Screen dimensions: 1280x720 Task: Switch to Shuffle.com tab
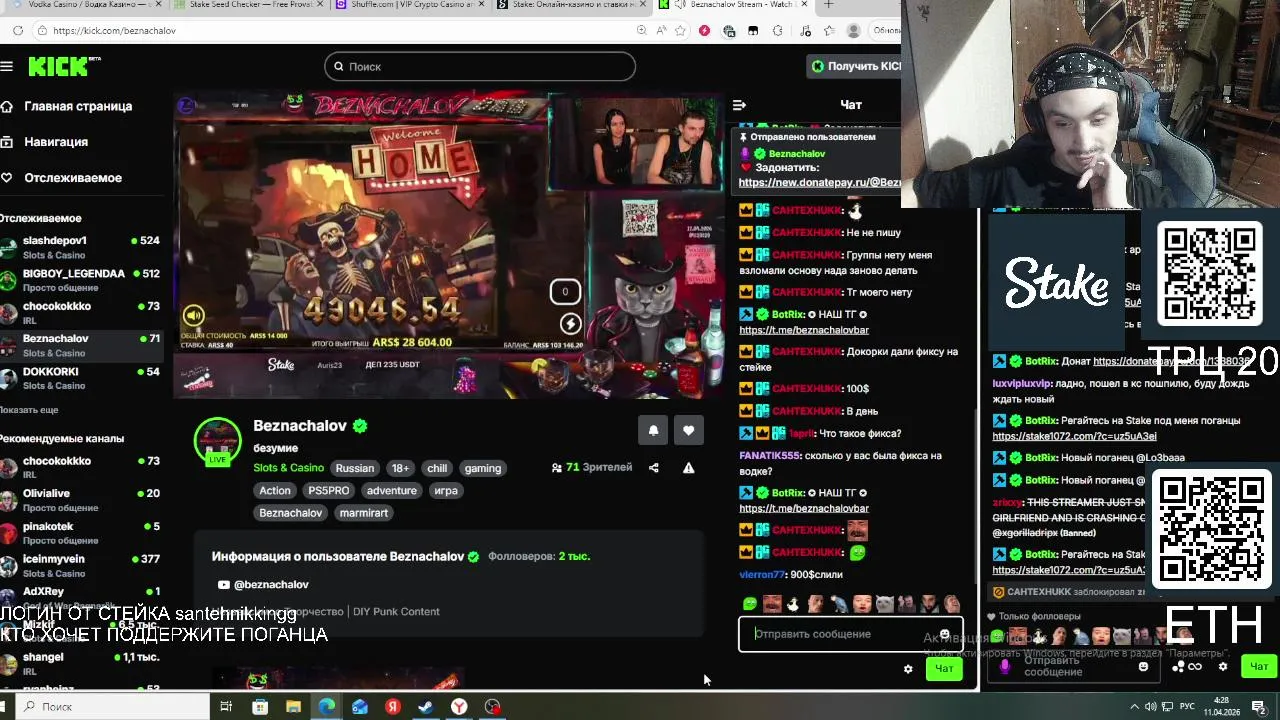(x=408, y=5)
